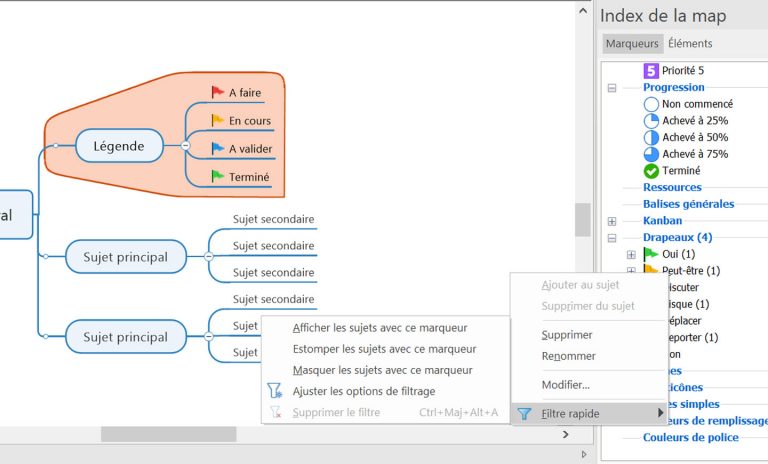Image resolution: width=768 pixels, height=464 pixels.
Task: Click the Priorité 5 marker icon
Action: coord(651,70)
